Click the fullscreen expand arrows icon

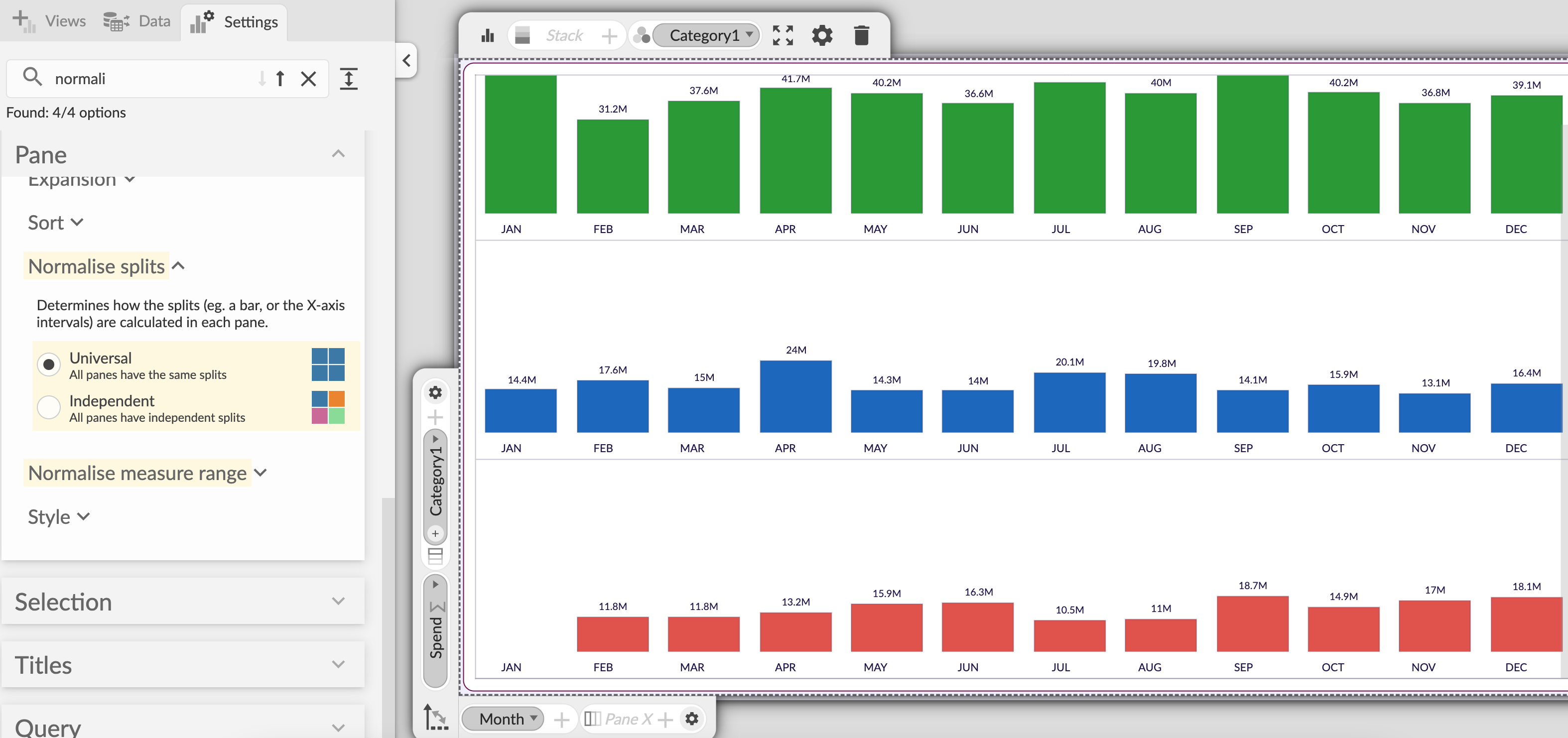782,36
